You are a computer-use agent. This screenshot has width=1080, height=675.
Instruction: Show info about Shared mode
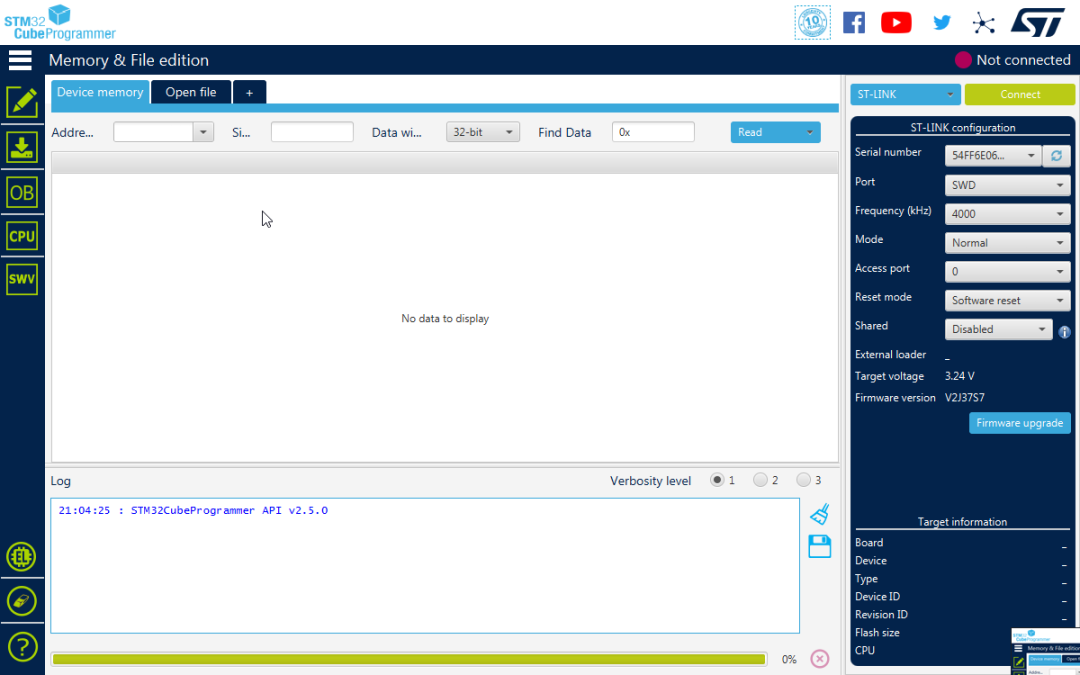[1064, 332]
